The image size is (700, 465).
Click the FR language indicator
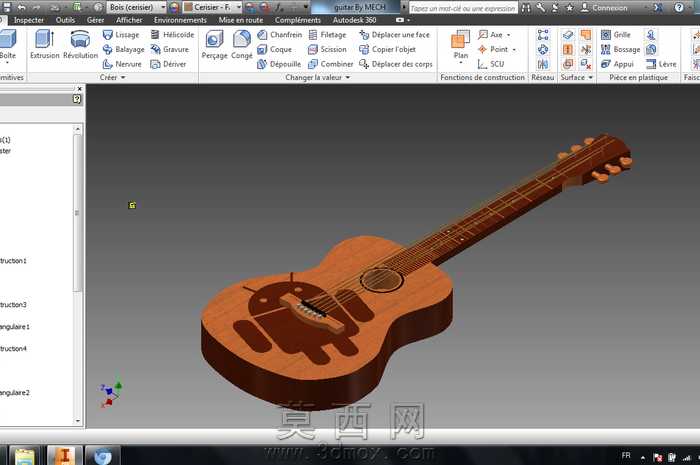pyautogui.click(x=626, y=456)
